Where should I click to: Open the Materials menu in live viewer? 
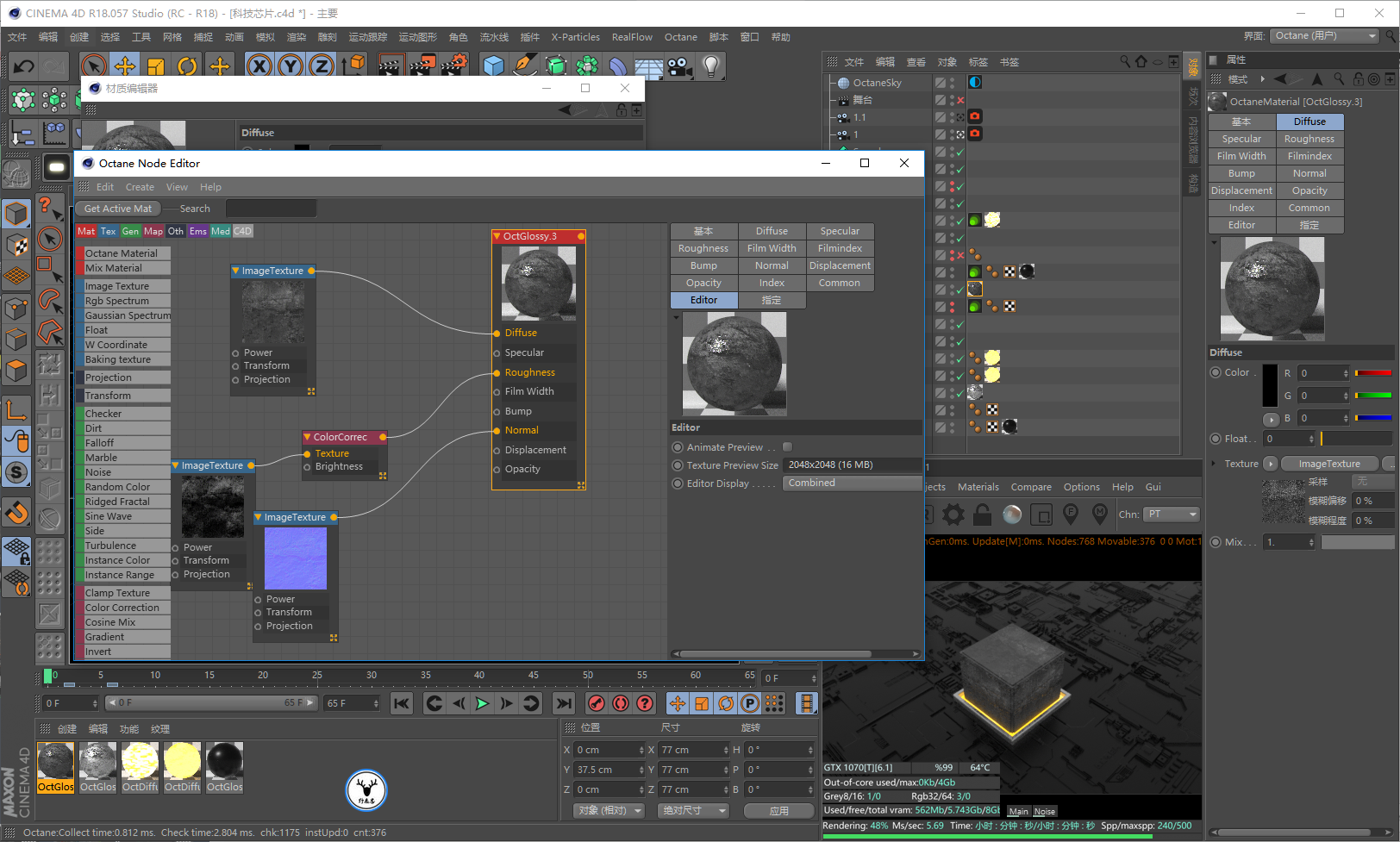(x=978, y=487)
